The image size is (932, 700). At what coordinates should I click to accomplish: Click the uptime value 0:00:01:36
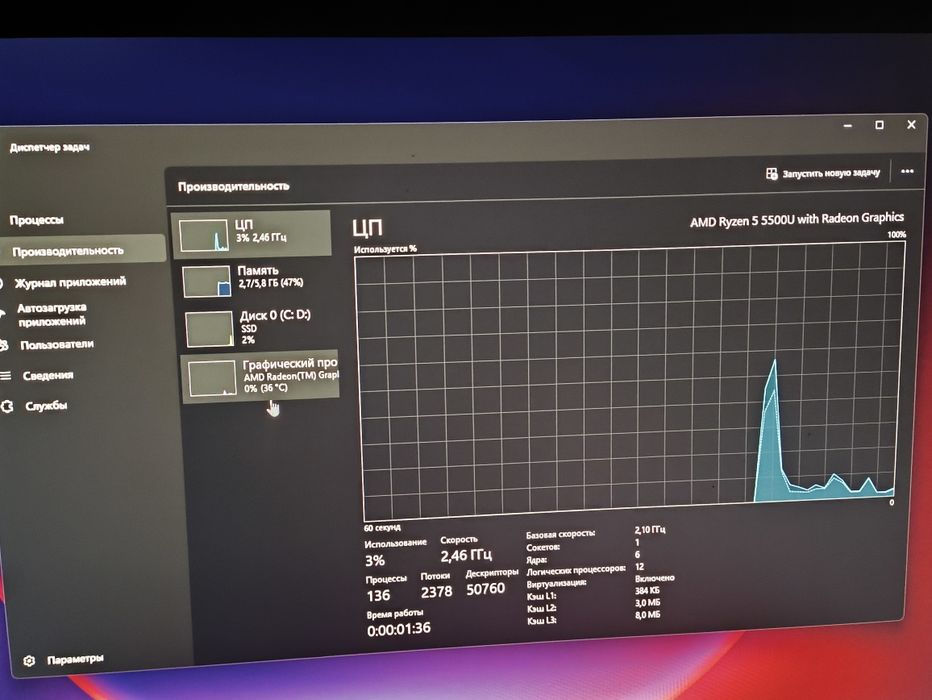[398, 629]
